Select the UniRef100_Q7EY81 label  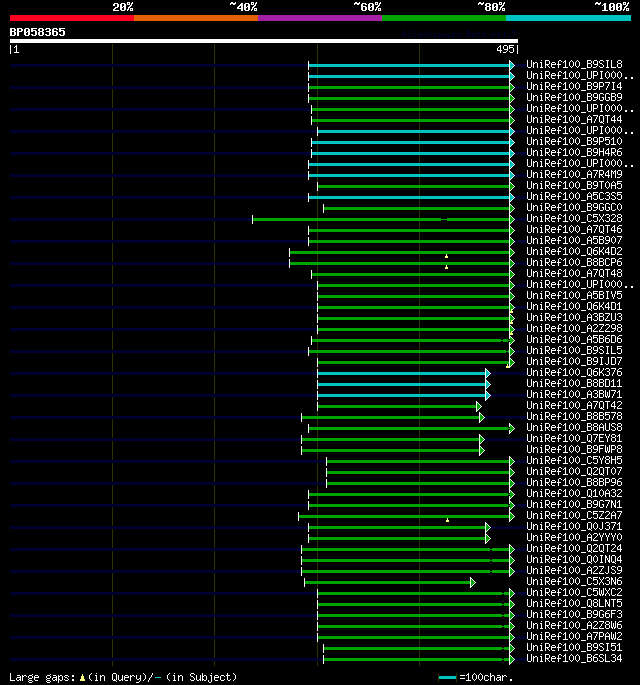coord(574,439)
